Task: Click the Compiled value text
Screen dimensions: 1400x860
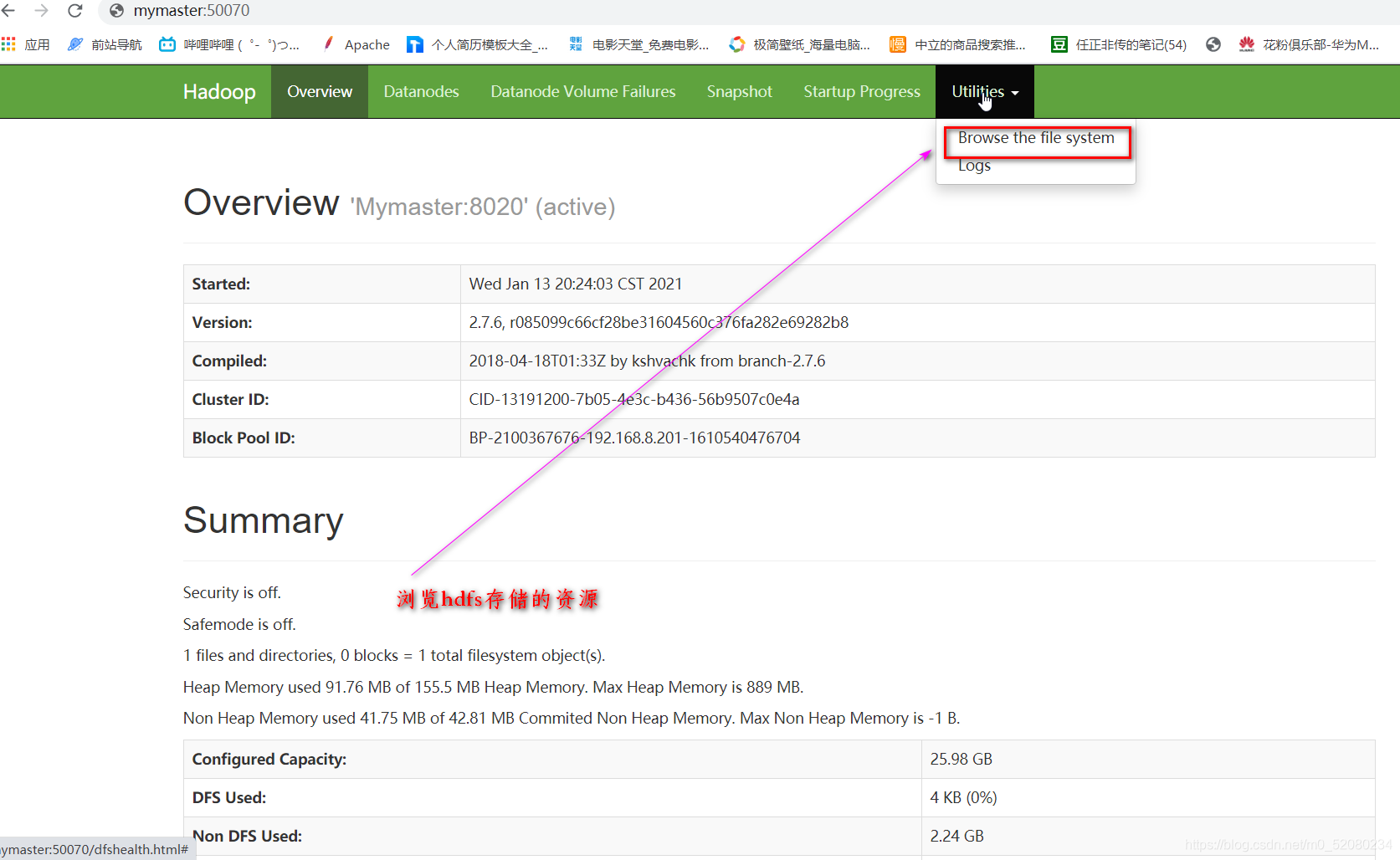Action: click(647, 361)
